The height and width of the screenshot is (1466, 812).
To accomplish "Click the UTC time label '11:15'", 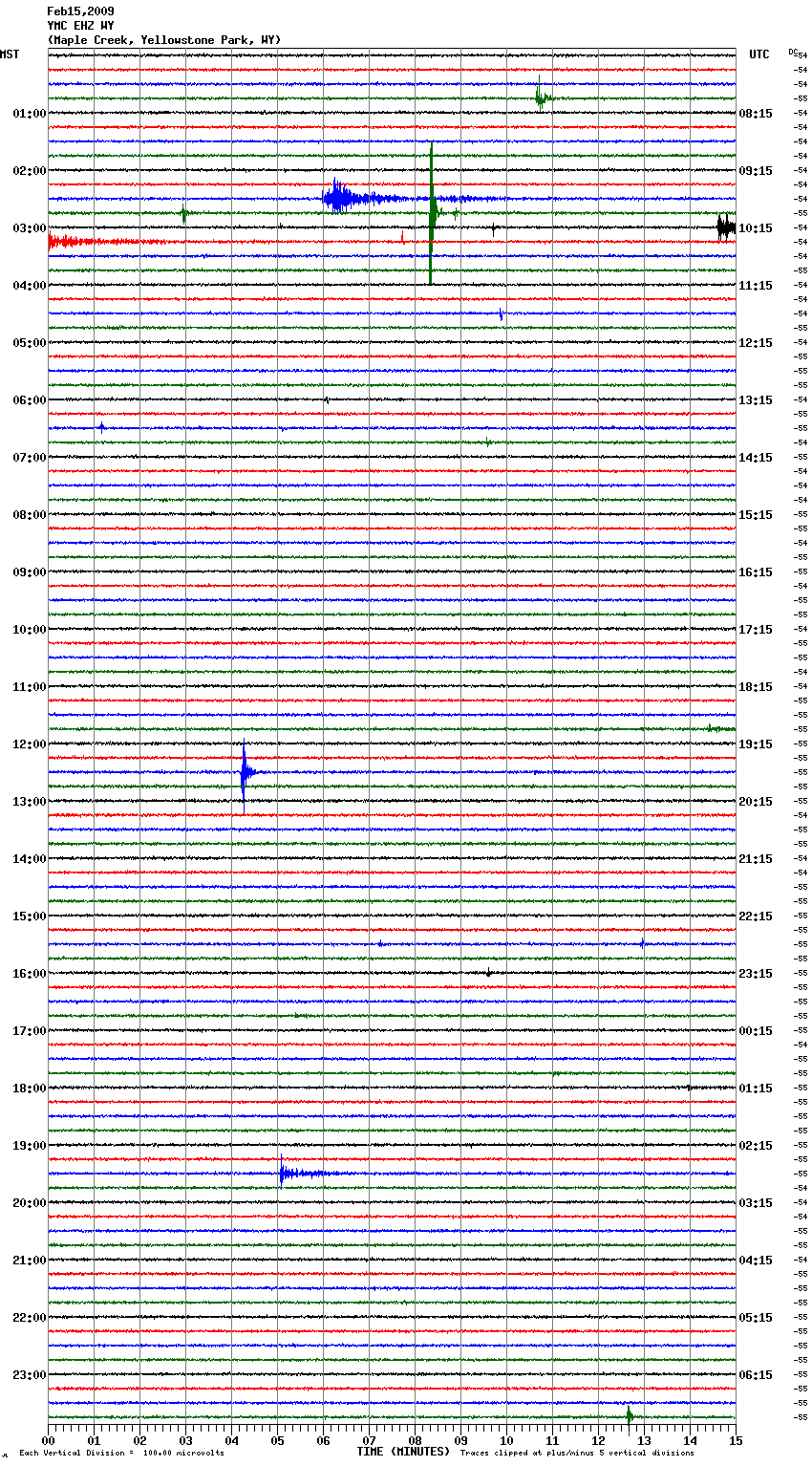I will click(756, 286).
